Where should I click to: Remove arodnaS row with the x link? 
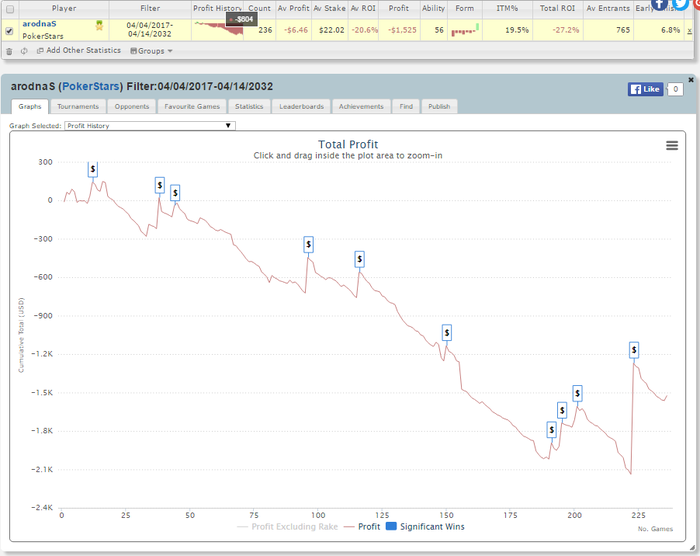[690, 31]
